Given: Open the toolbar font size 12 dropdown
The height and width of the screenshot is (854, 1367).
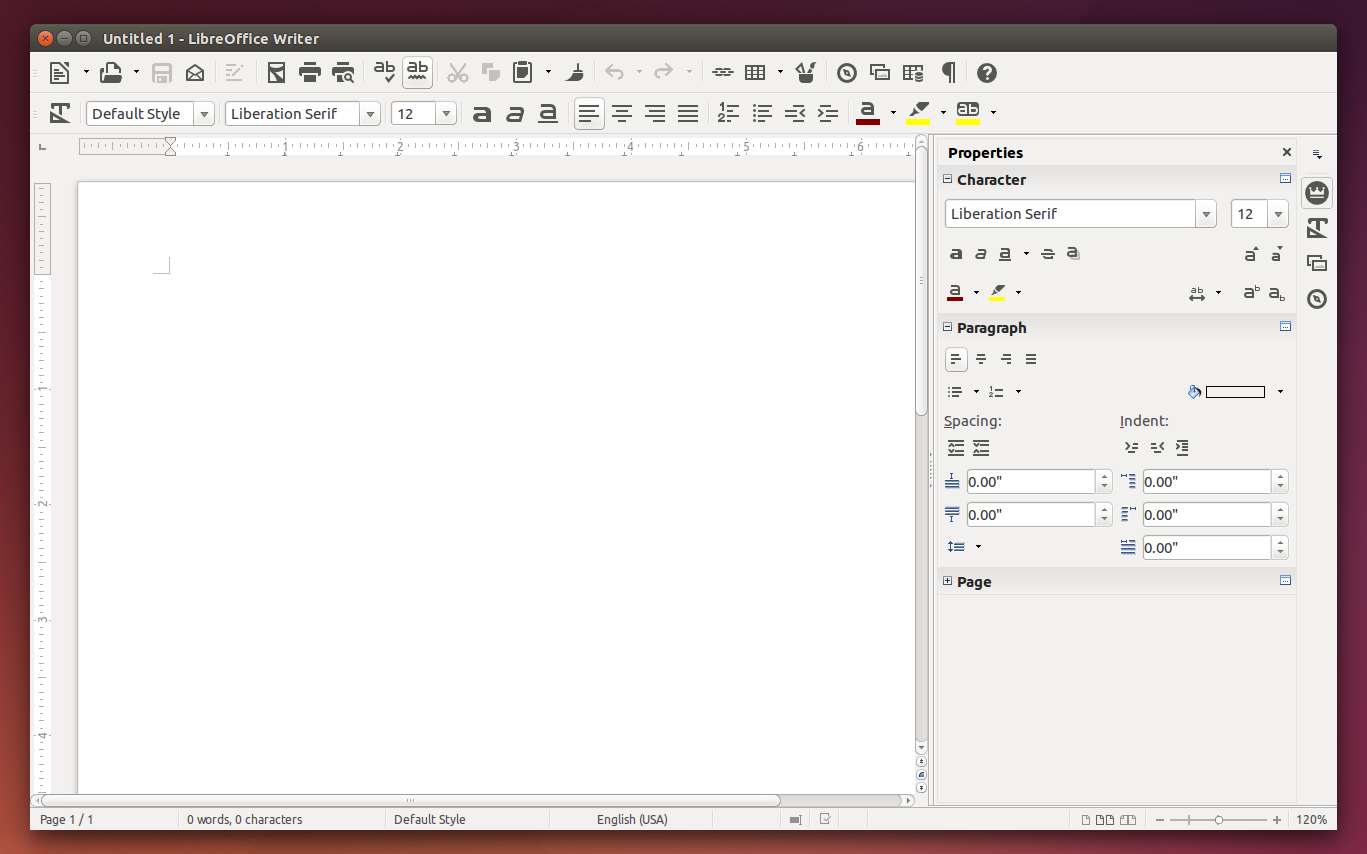Looking at the screenshot, I should pyautogui.click(x=447, y=114).
